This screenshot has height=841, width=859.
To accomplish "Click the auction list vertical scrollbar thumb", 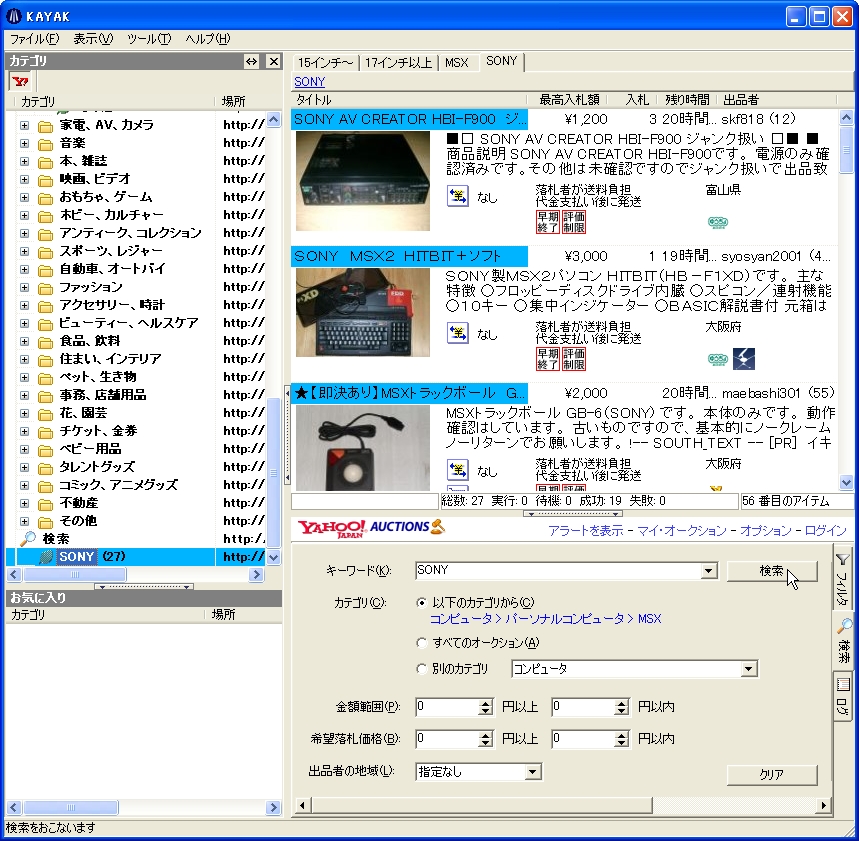I will pos(846,150).
